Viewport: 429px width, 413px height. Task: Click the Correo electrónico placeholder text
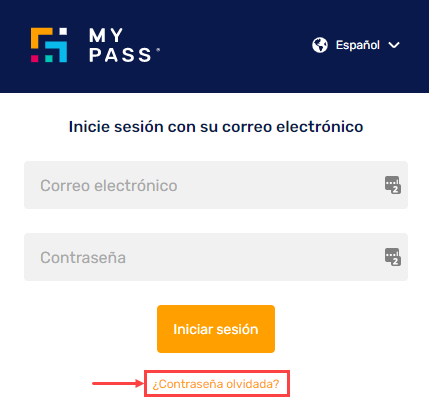pyautogui.click(x=109, y=186)
